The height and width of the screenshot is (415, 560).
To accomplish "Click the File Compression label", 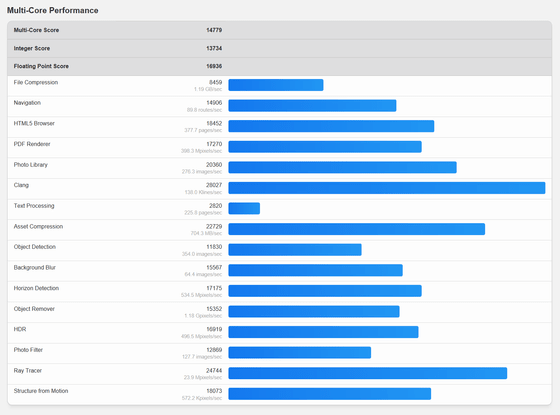I will (36, 82).
